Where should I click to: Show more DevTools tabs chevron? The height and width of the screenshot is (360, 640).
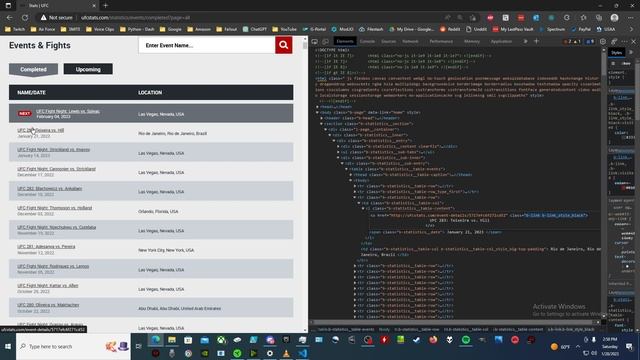(x=525, y=41)
